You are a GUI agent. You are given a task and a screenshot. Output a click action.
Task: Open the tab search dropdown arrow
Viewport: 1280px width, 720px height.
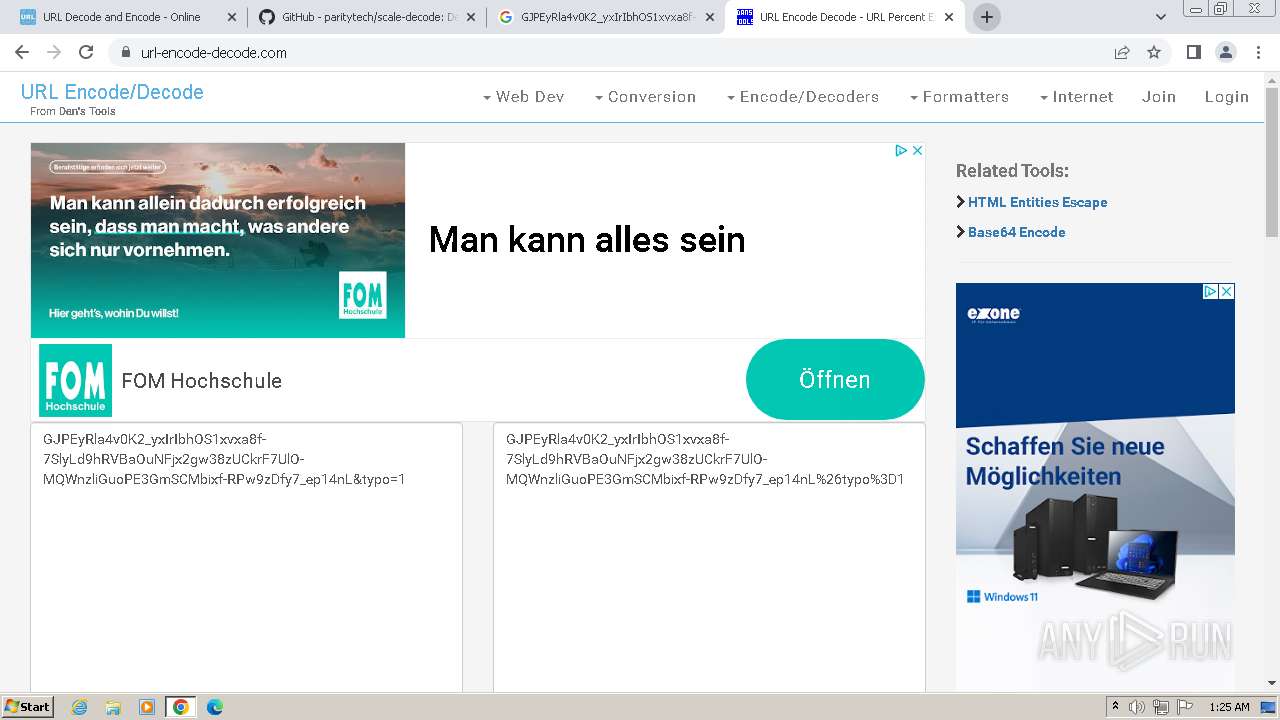pos(1161,17)
